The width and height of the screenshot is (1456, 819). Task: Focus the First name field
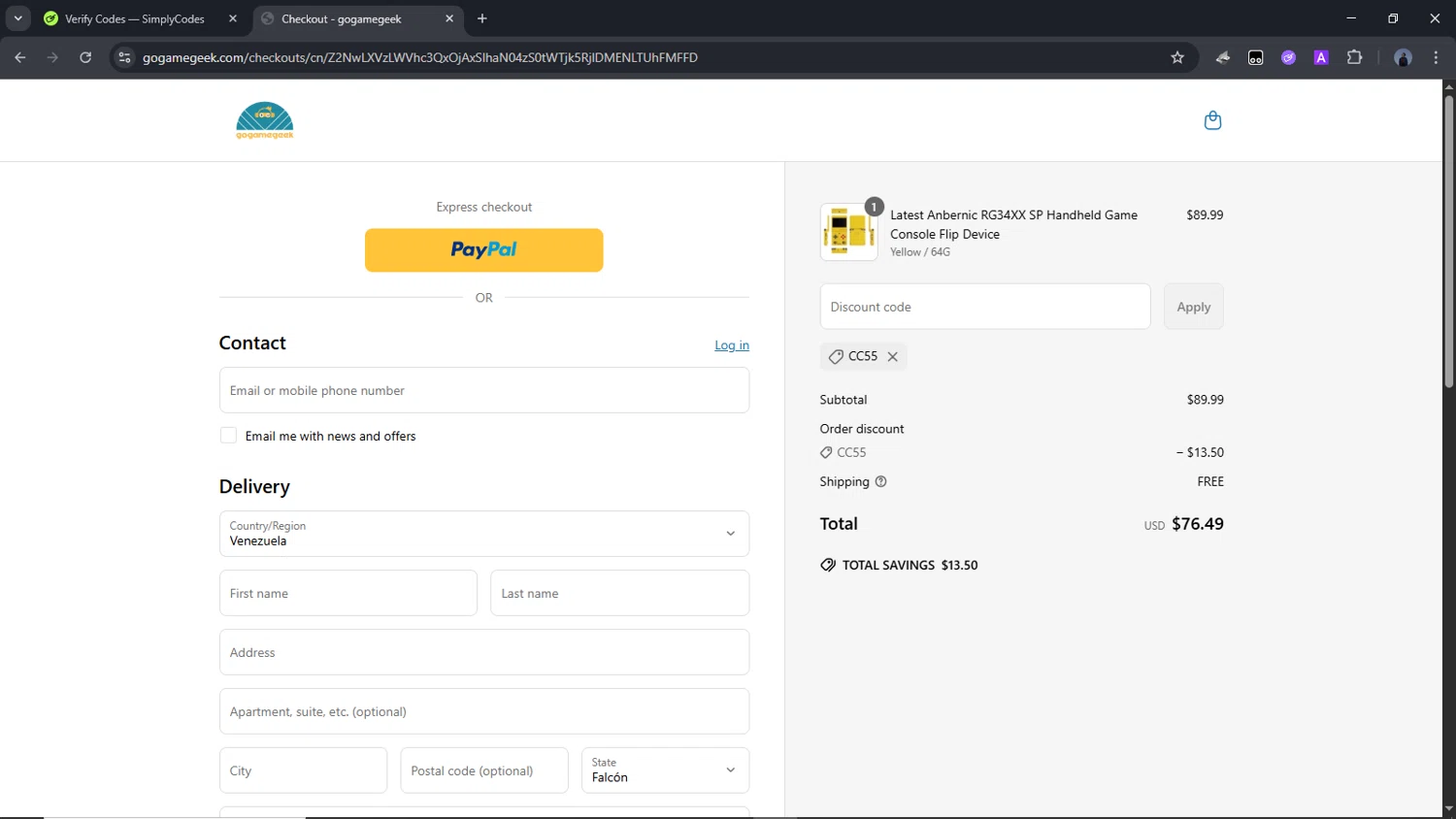[x=348, y=593]
